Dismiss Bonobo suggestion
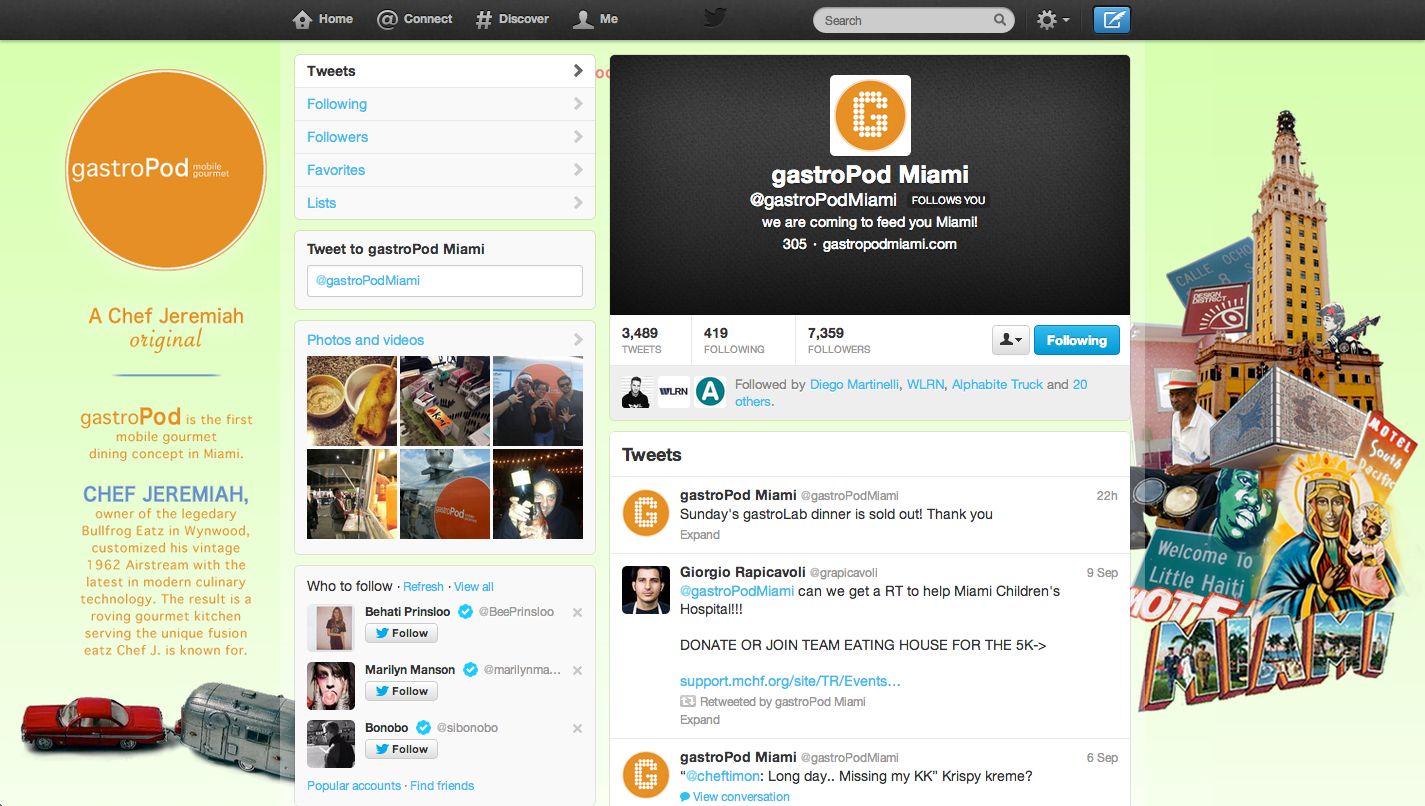This screenshot has height=806, width=1425. [577, 729]
